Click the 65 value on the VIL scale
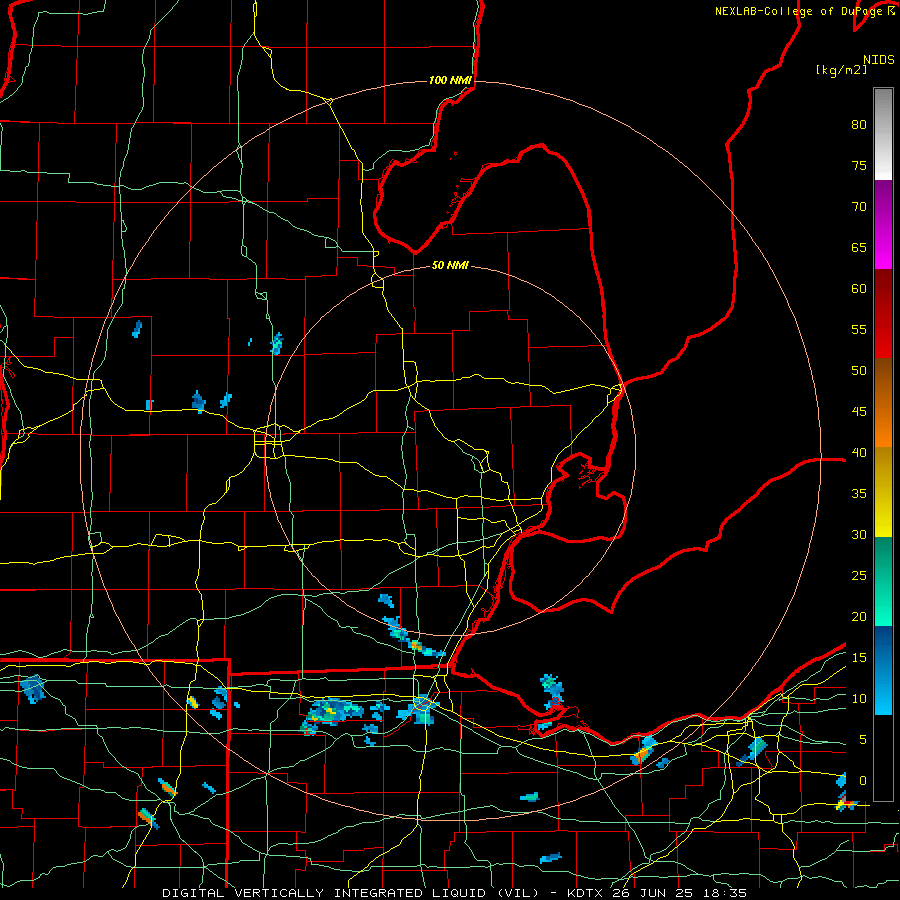This screenshot has height=900, width=900. click(859, 248)
